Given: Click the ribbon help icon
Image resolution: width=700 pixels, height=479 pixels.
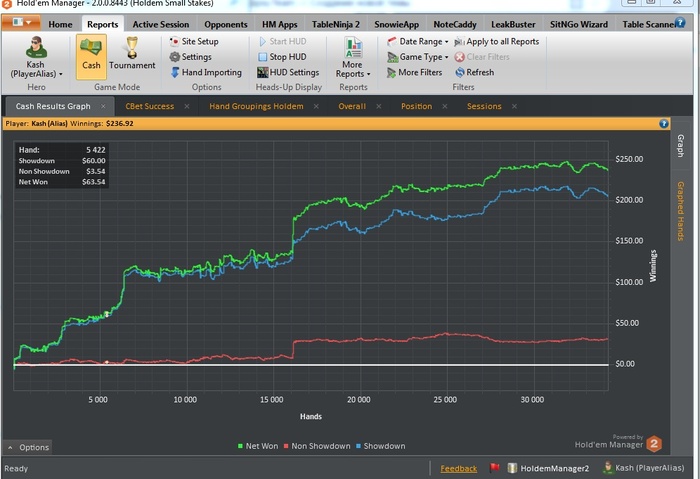Looking at the screenshot, I should pos(680,22).
